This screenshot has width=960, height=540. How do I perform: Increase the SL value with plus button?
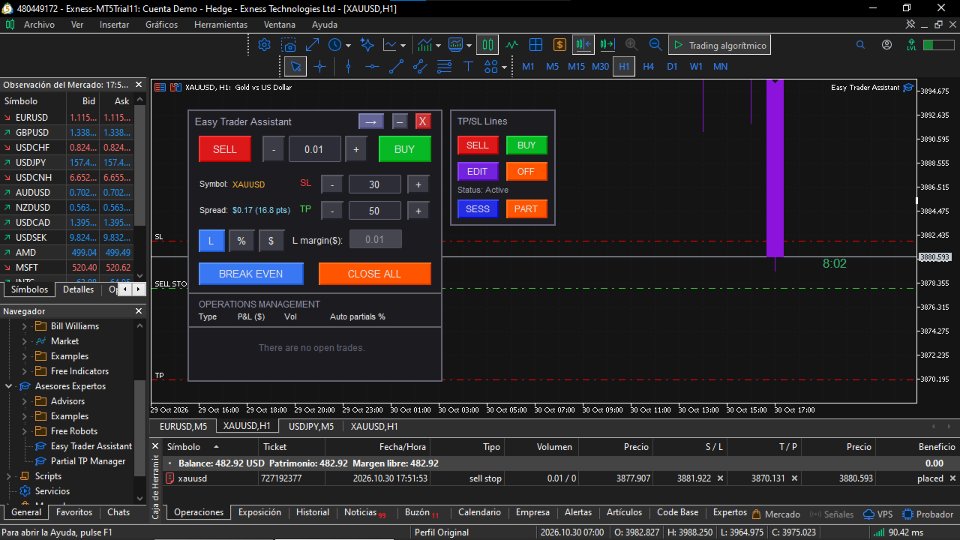point(418,184)
